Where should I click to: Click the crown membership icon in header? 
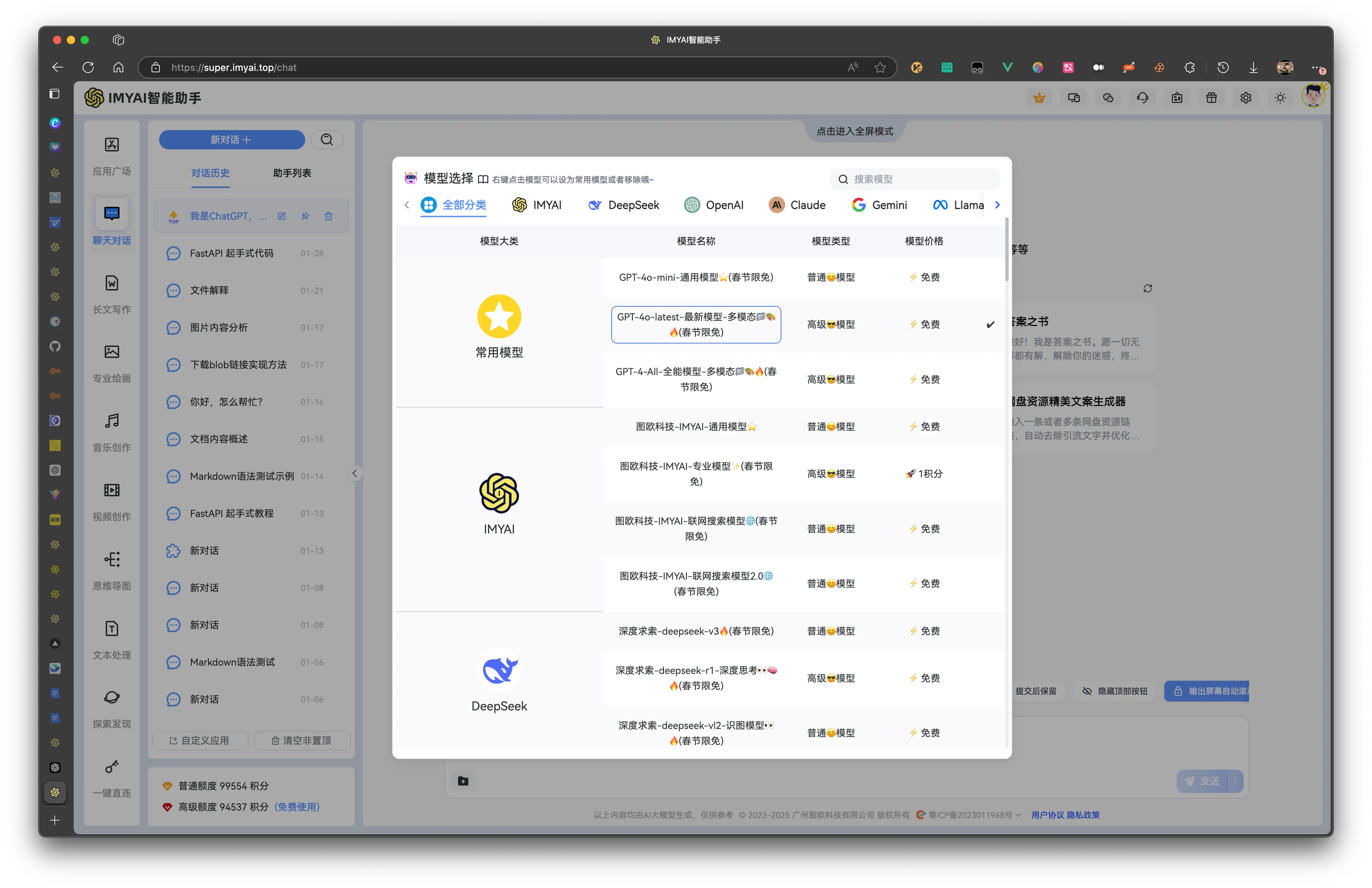[1039, 98]
